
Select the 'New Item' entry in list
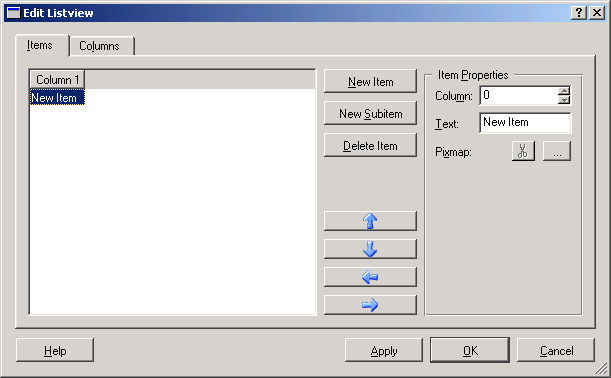[57, 97]
